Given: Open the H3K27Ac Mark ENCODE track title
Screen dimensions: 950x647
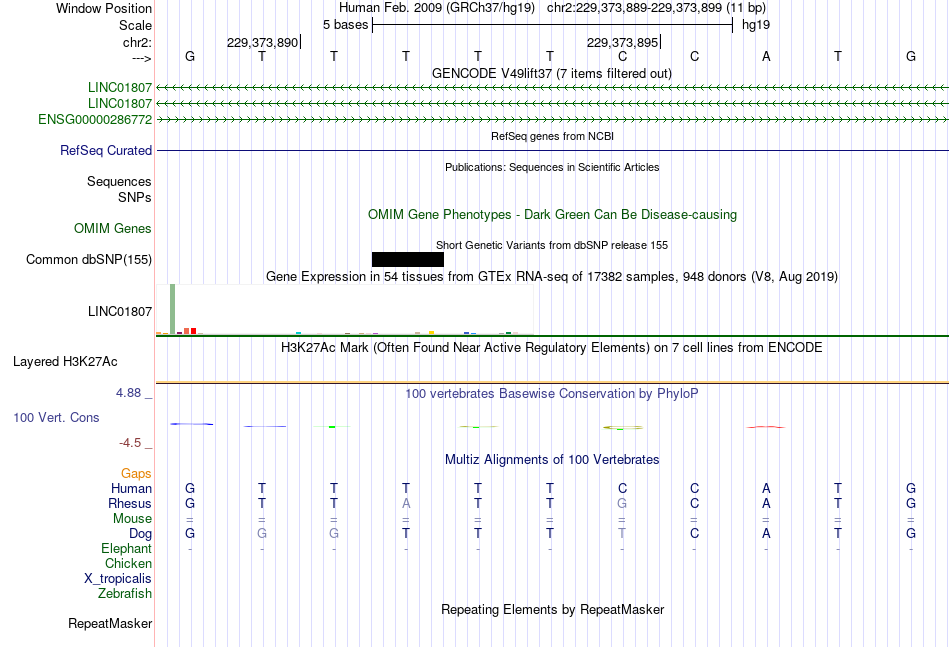Looking at the screenshot, I should tap(551, 348).
